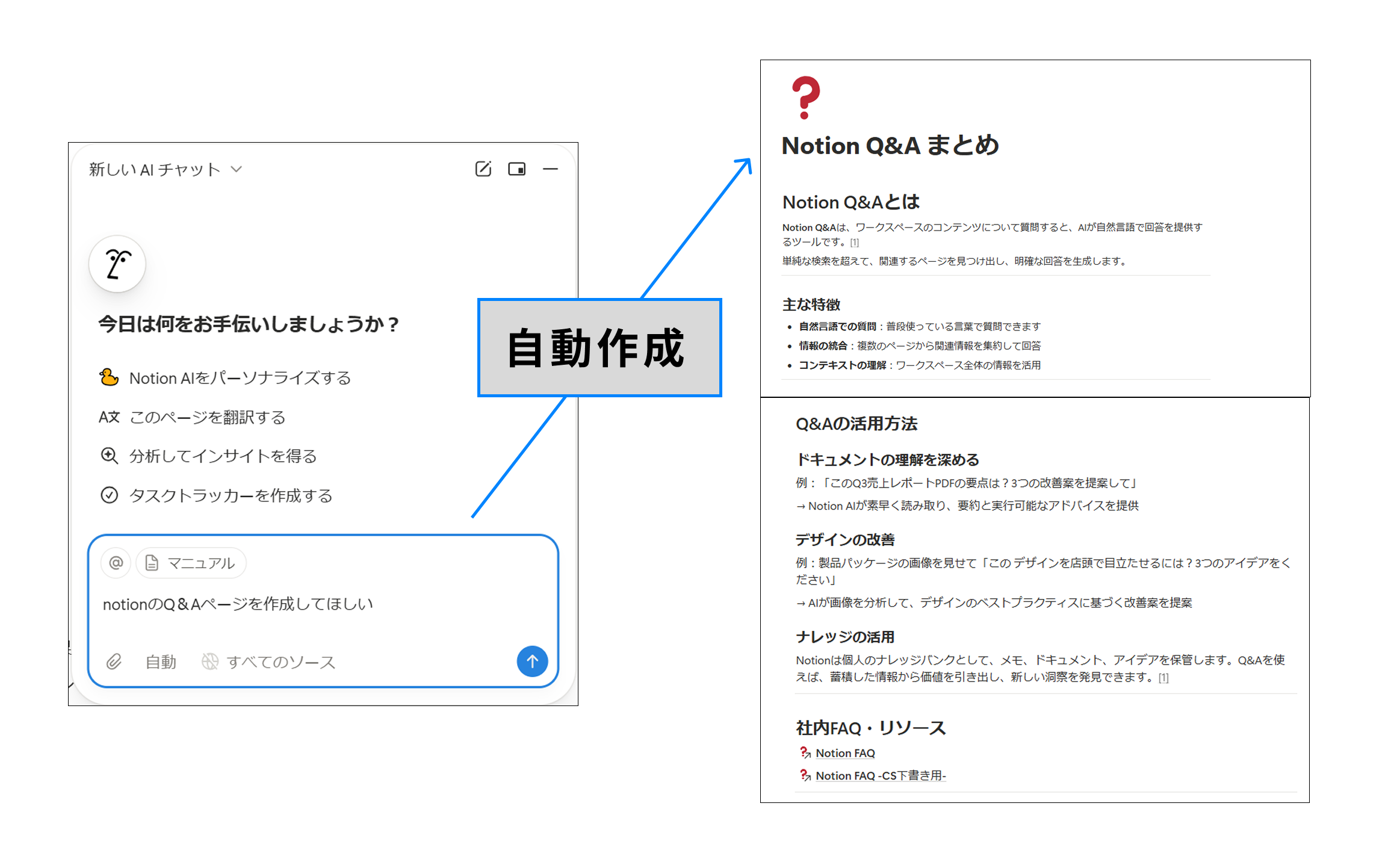Choose タスクトラッカーを作成する option

231,495
